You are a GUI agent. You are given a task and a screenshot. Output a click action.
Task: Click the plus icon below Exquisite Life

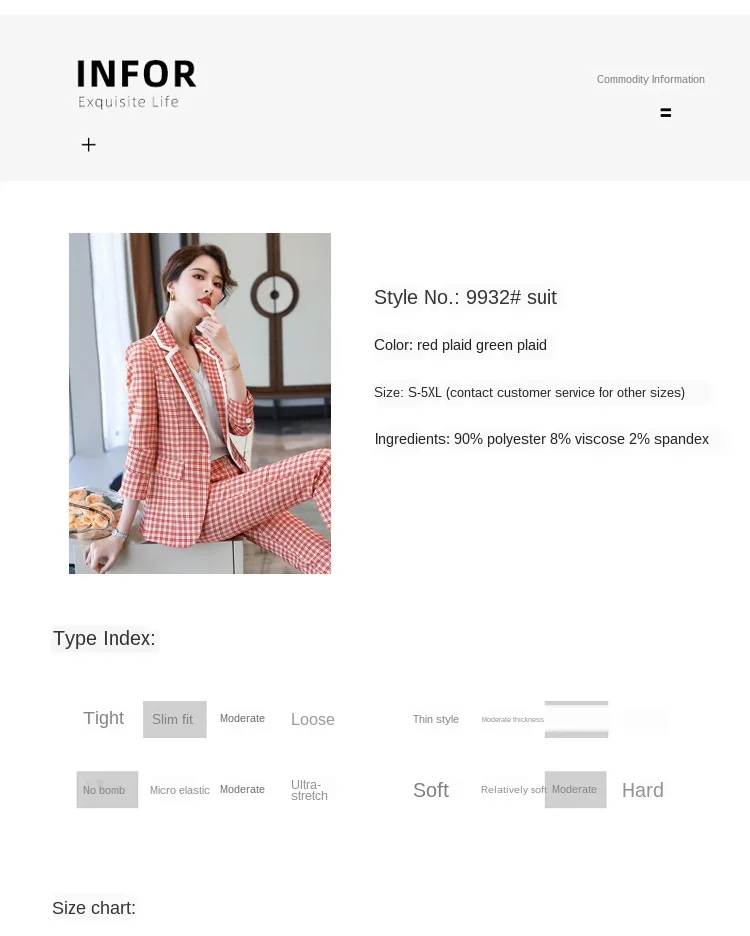[88, 144]
